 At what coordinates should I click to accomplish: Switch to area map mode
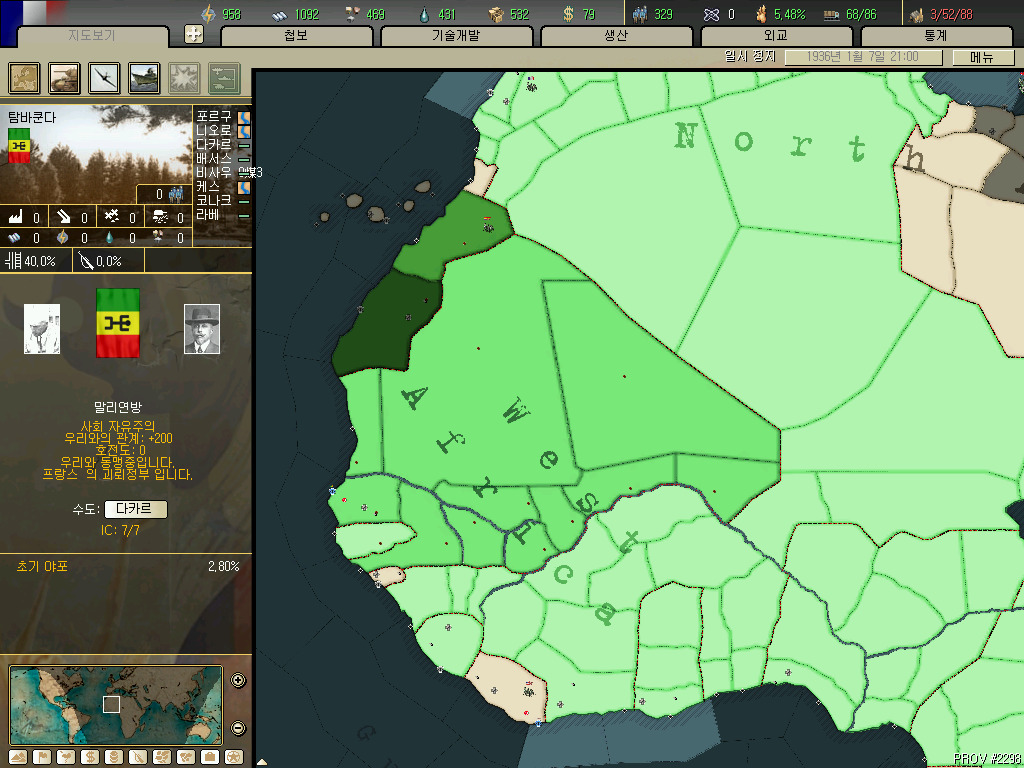pyautogui.click(x=185, y=757)
